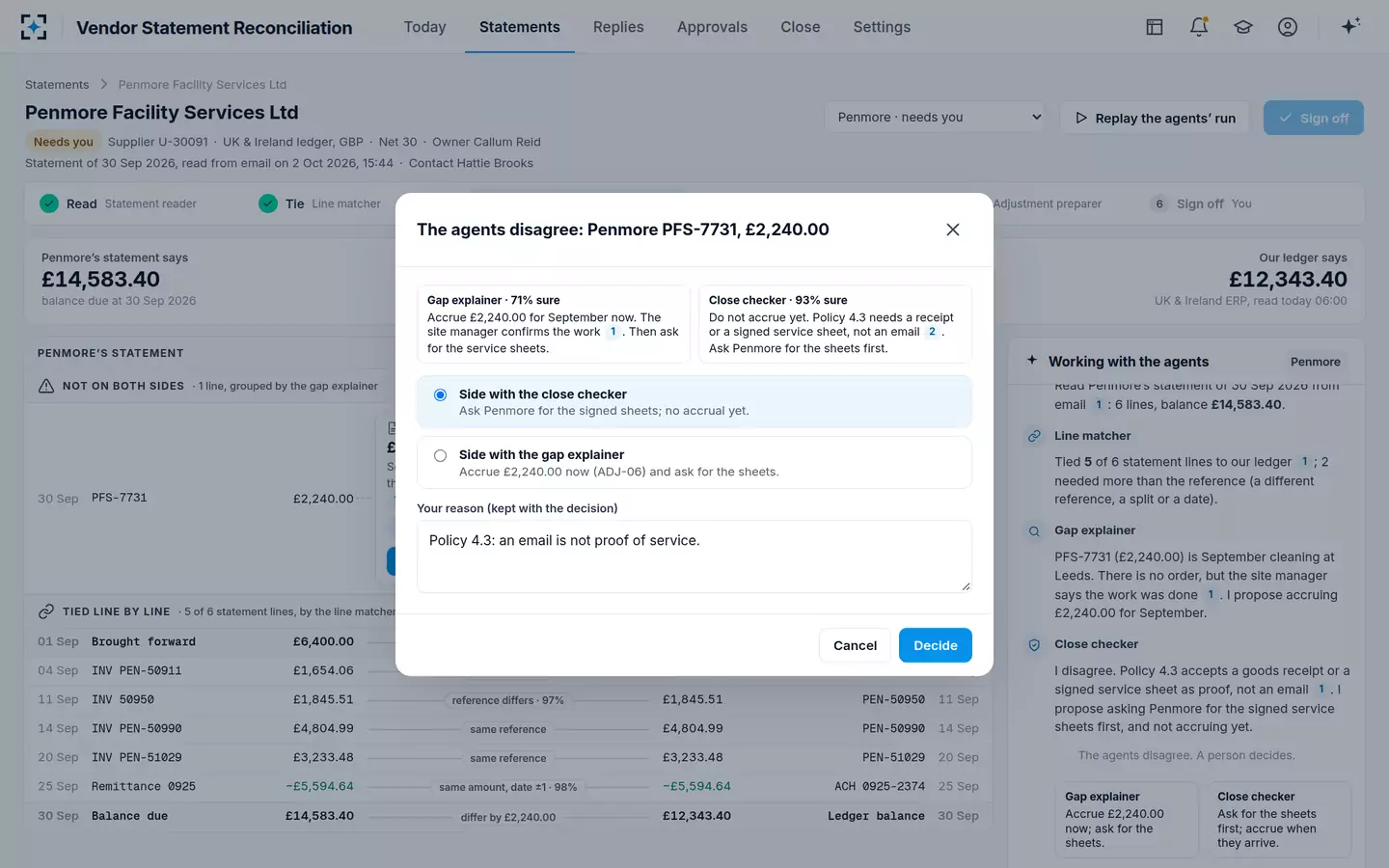Image resolution: width=1389 pixels, height=868 pixels.
Task: Go to the Statements tab
Action: point(519,27)
